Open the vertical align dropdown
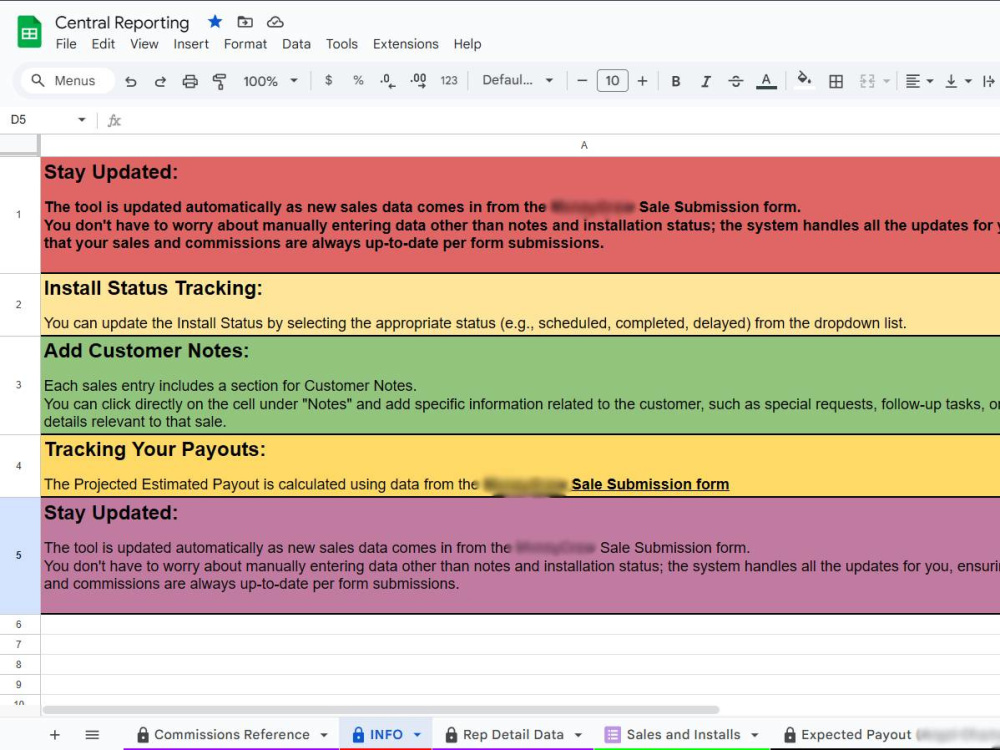1000x750 pixels. click(x=958, y=81)
